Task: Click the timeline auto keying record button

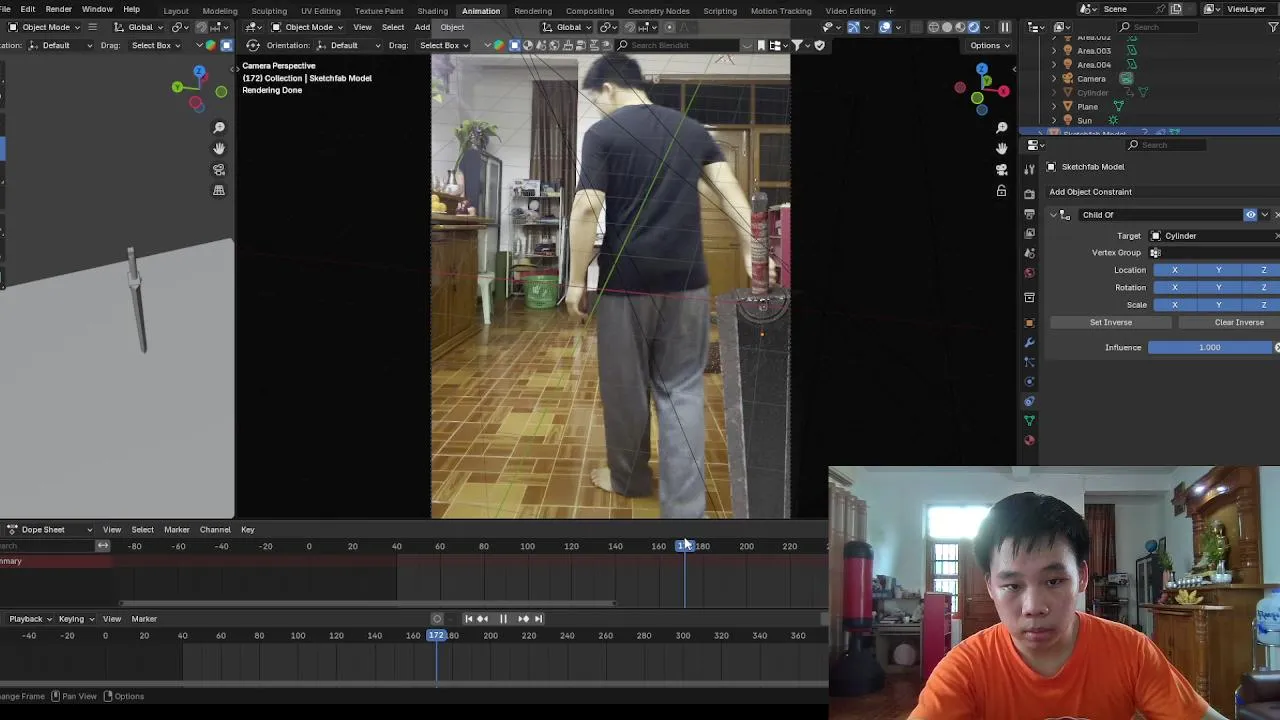Action: [437, 619]
